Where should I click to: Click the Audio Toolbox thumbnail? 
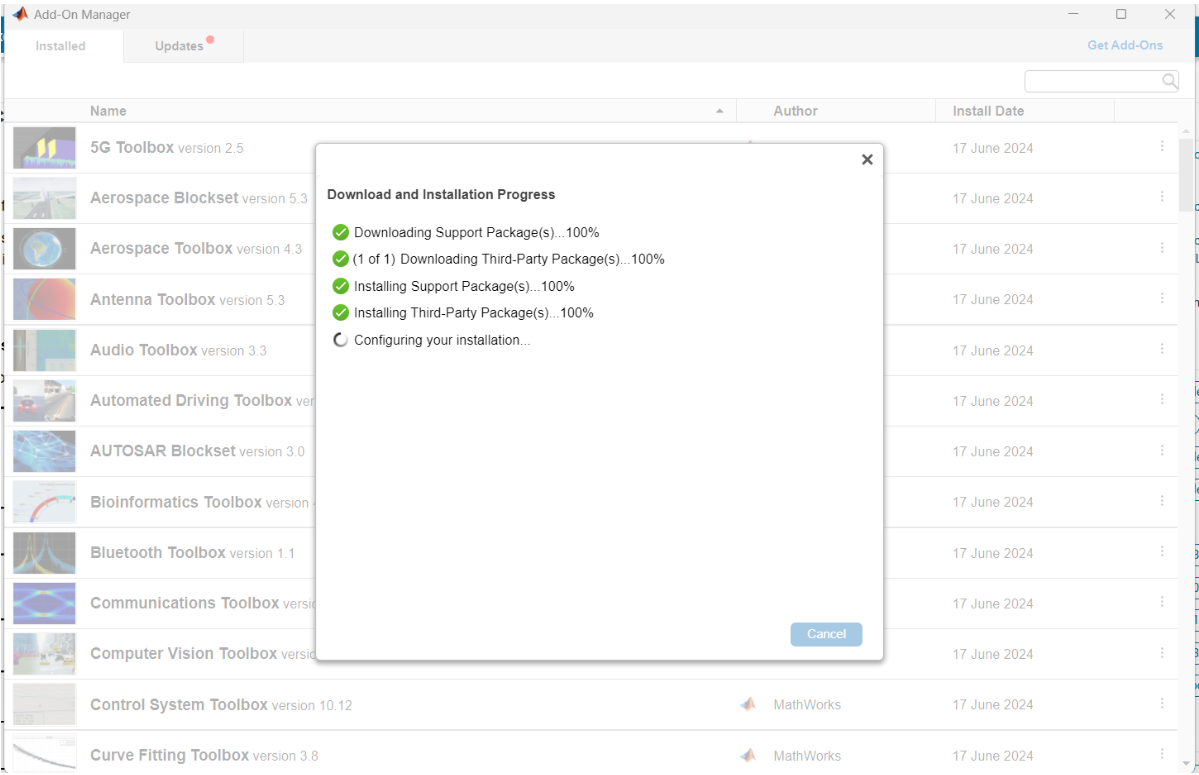point(44,350)
